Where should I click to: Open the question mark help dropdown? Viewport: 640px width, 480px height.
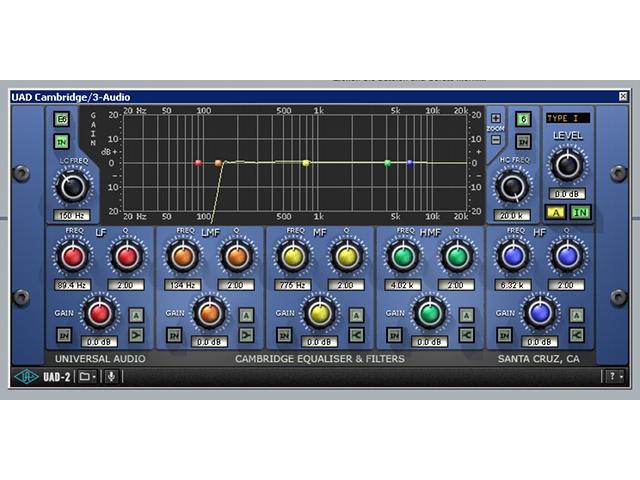(x=615, y=376)
